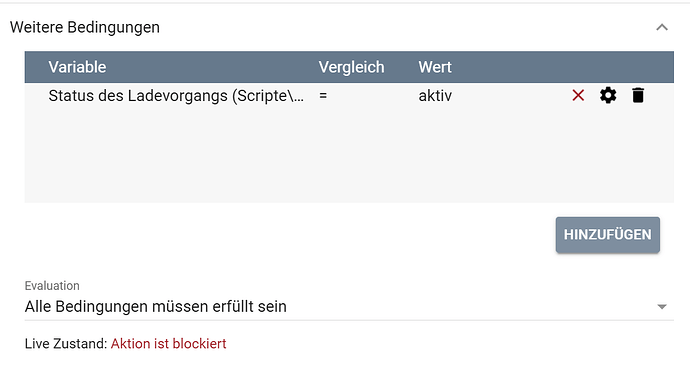Open condition settings via the gear icon

(x=608, y=95)
